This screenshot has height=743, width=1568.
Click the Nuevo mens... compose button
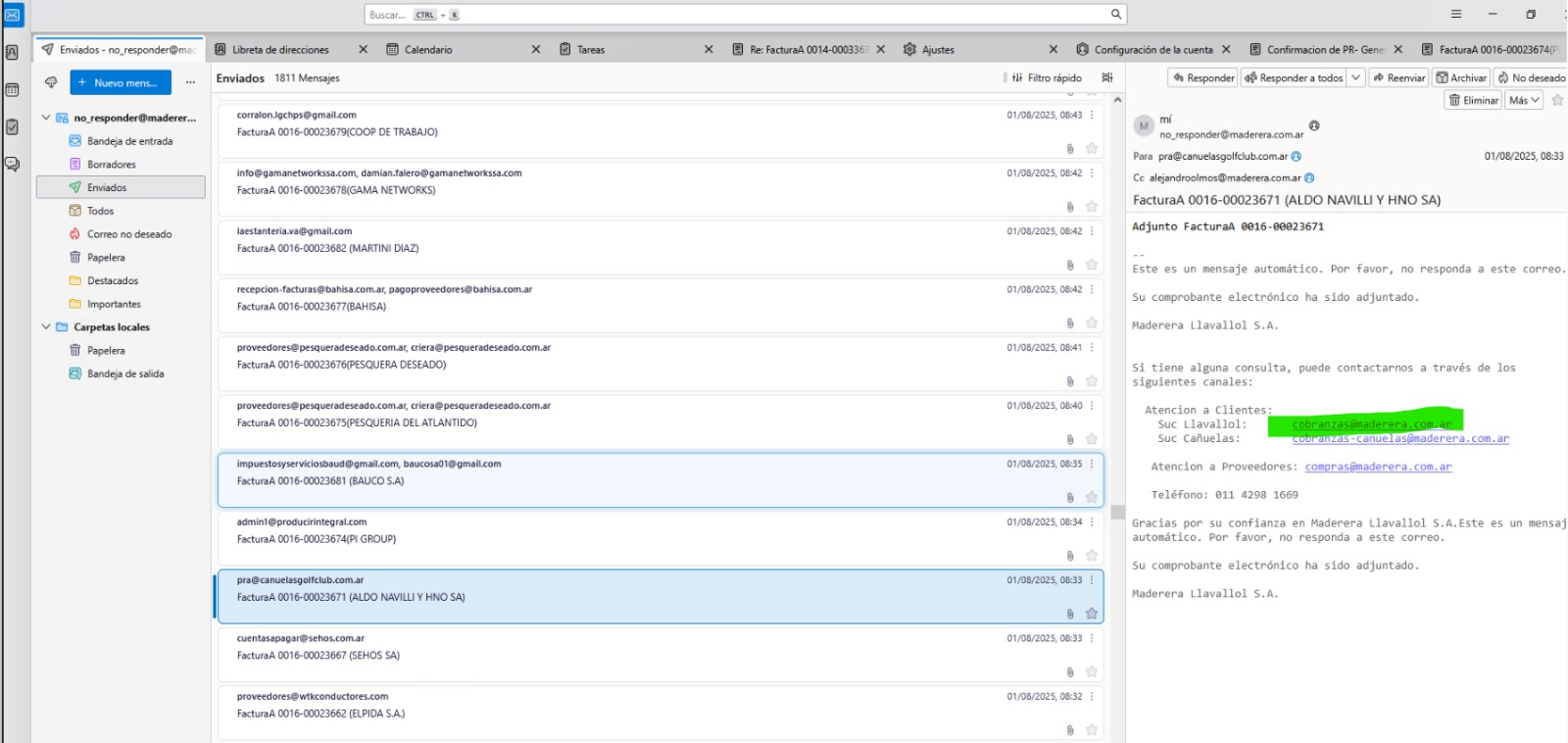click(121, 82)
